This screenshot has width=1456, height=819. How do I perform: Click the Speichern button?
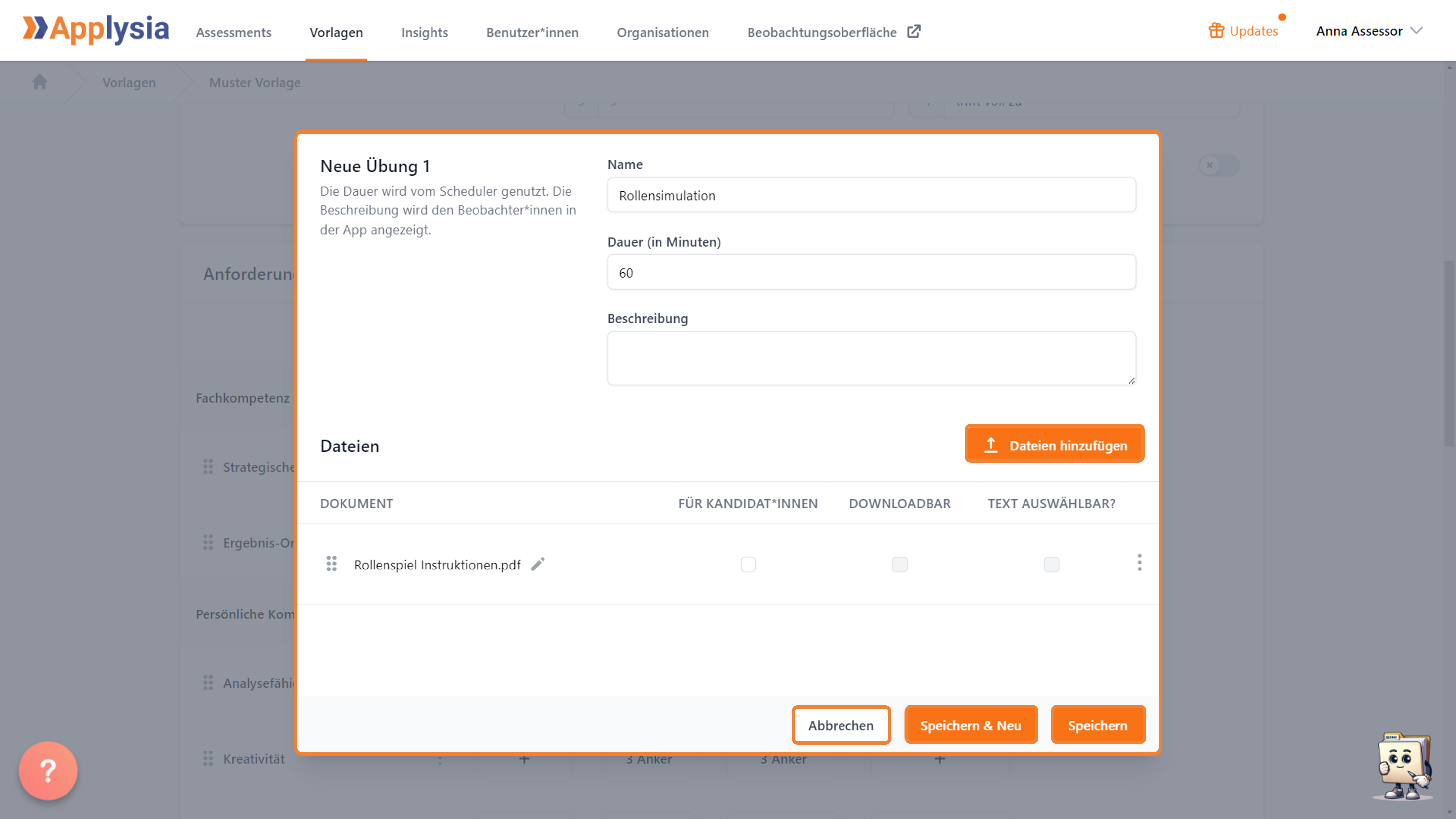[1098, 725]
